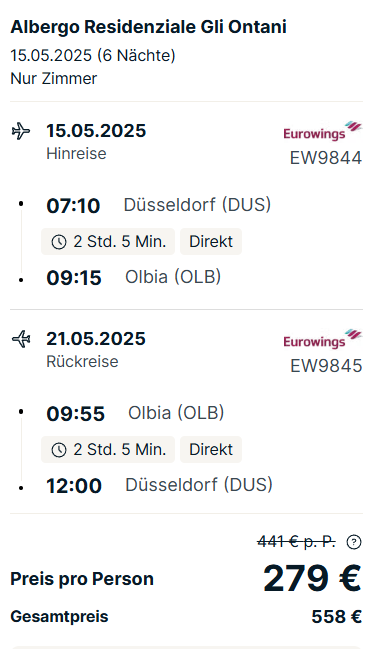Click the Eurowings logo for flight EW9845
This screenshot has height=649, width=373.
click(322, 339)
